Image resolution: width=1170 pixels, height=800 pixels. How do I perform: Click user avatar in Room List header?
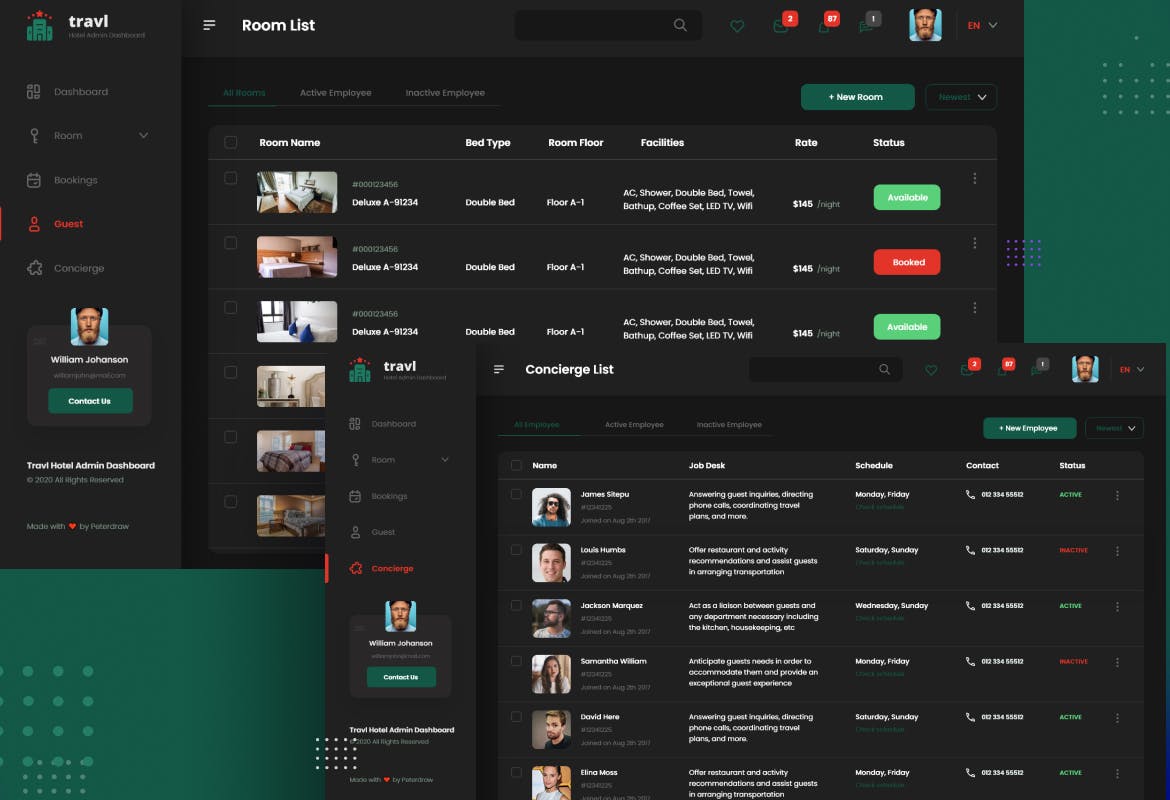[925, 25]
